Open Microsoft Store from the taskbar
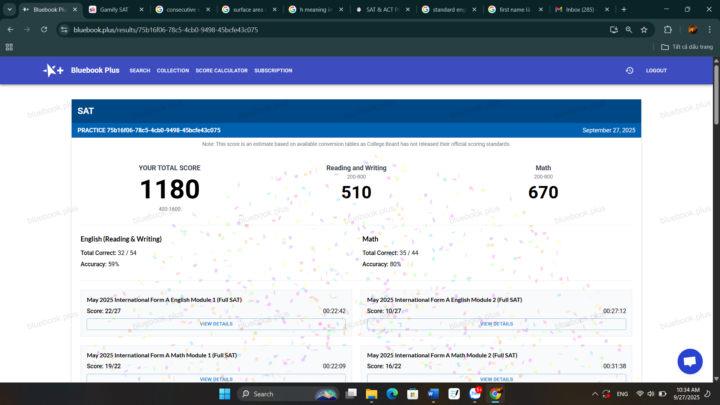The width and height of the screenshot is (720, 405). [x=413, y=394]
